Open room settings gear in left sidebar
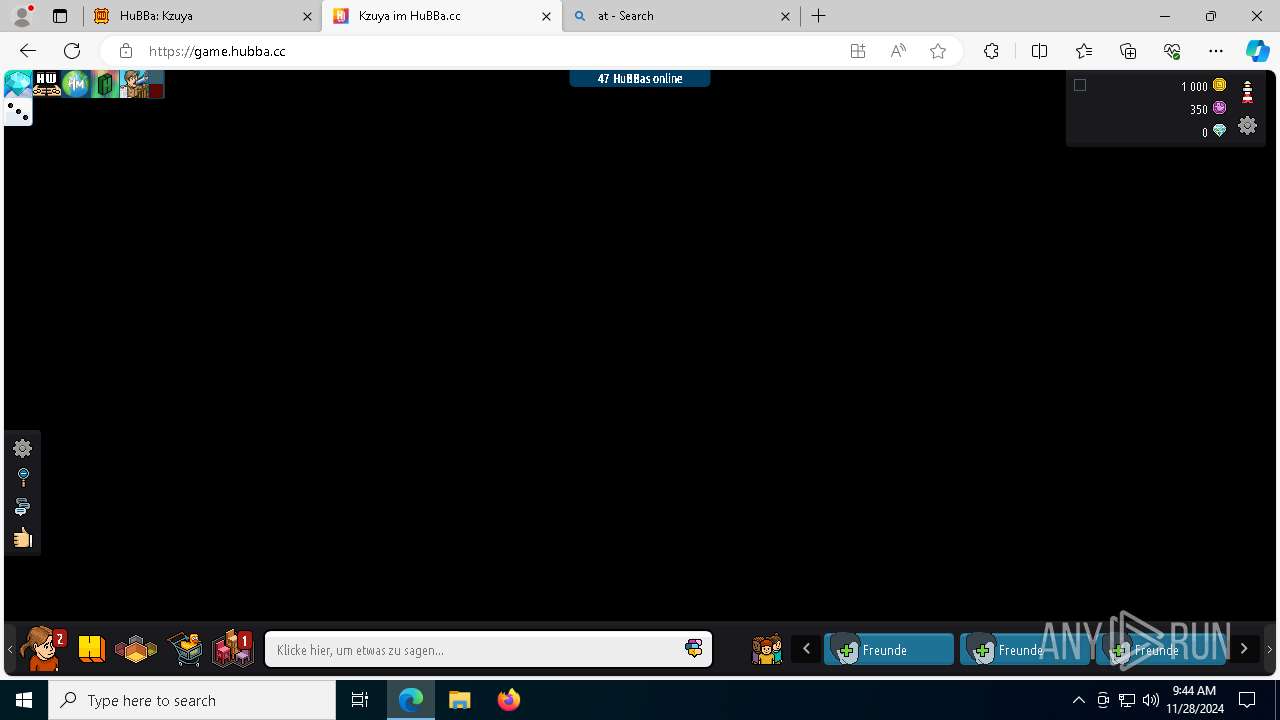The image size is (1280, 720). click(x=23, y=448)
